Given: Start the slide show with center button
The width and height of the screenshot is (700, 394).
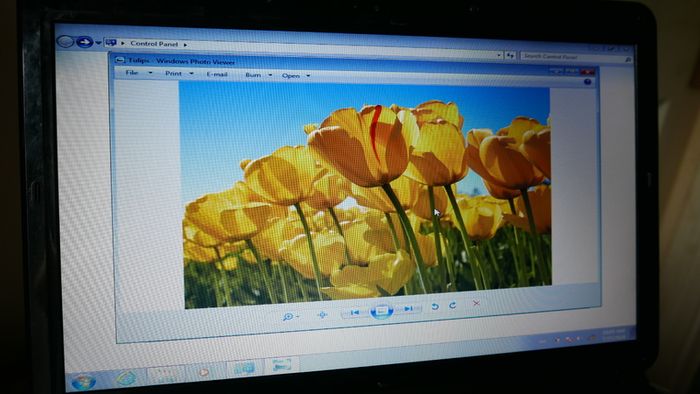Looking at the screenshot, I should point(381,311).
